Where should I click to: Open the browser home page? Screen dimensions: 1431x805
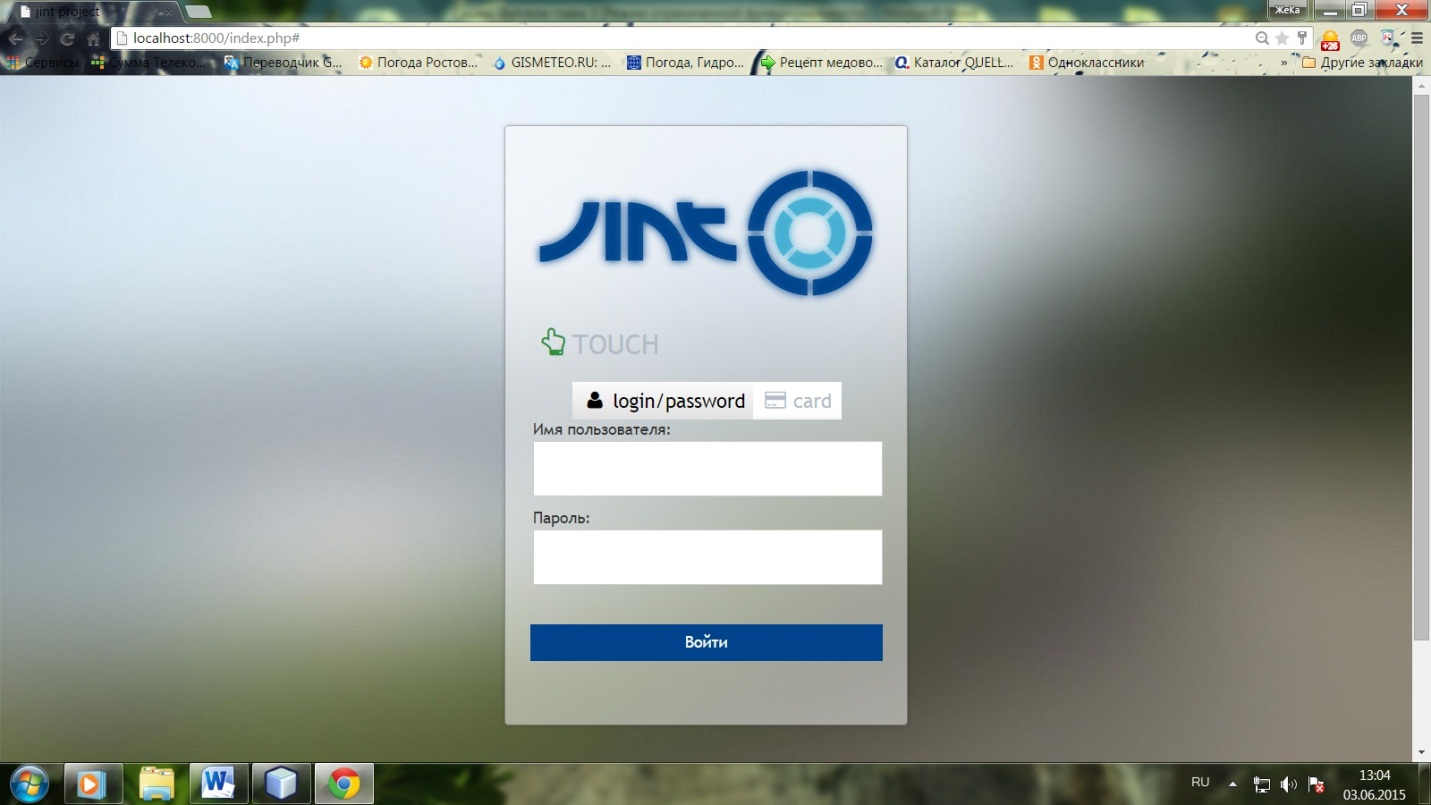[x=93, y=38]
